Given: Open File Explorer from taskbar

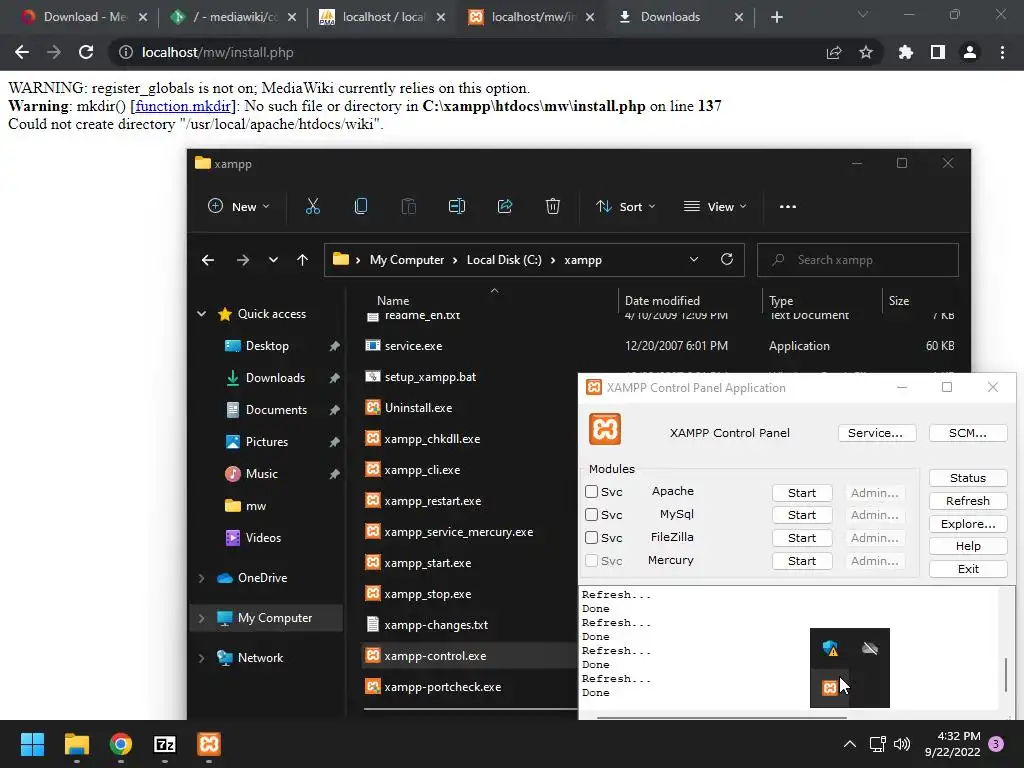Looking at the screenshot, I should [x=76, y=744].
